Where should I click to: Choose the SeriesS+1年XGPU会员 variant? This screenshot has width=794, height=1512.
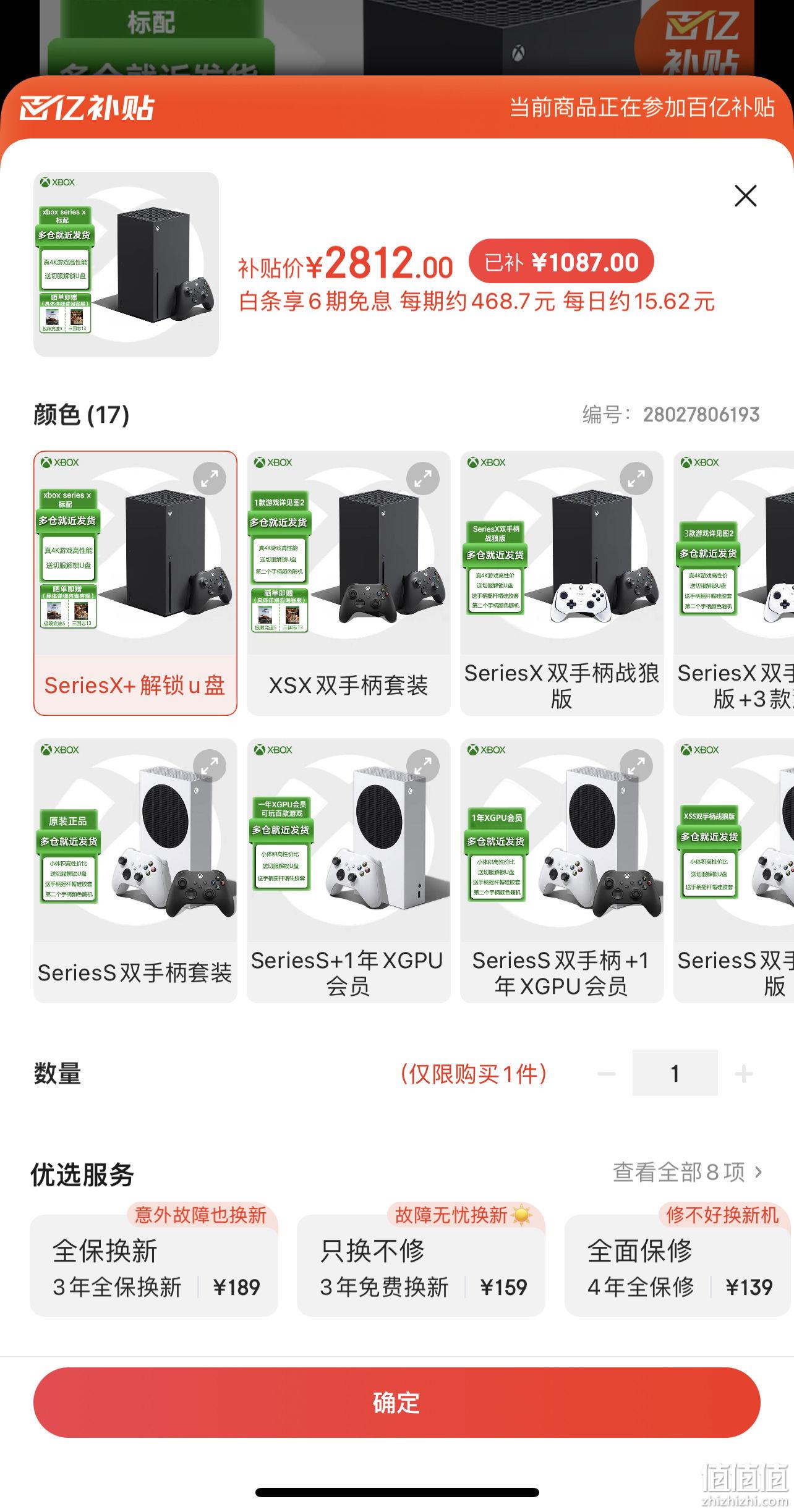349,871
